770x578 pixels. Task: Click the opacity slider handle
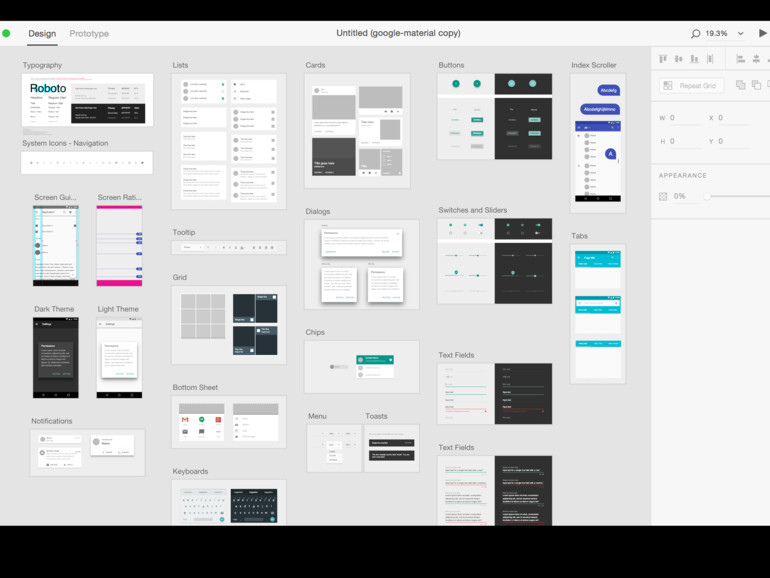point(707,196)
